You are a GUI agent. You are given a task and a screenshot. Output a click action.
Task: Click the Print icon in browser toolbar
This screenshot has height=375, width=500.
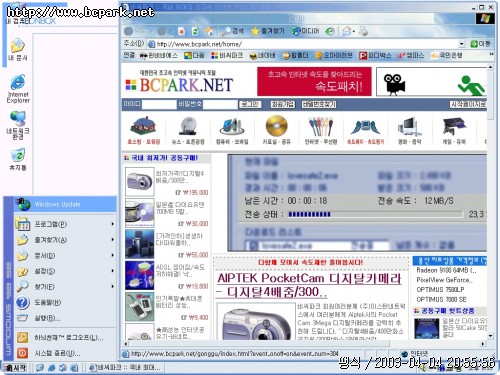[363, 31]
